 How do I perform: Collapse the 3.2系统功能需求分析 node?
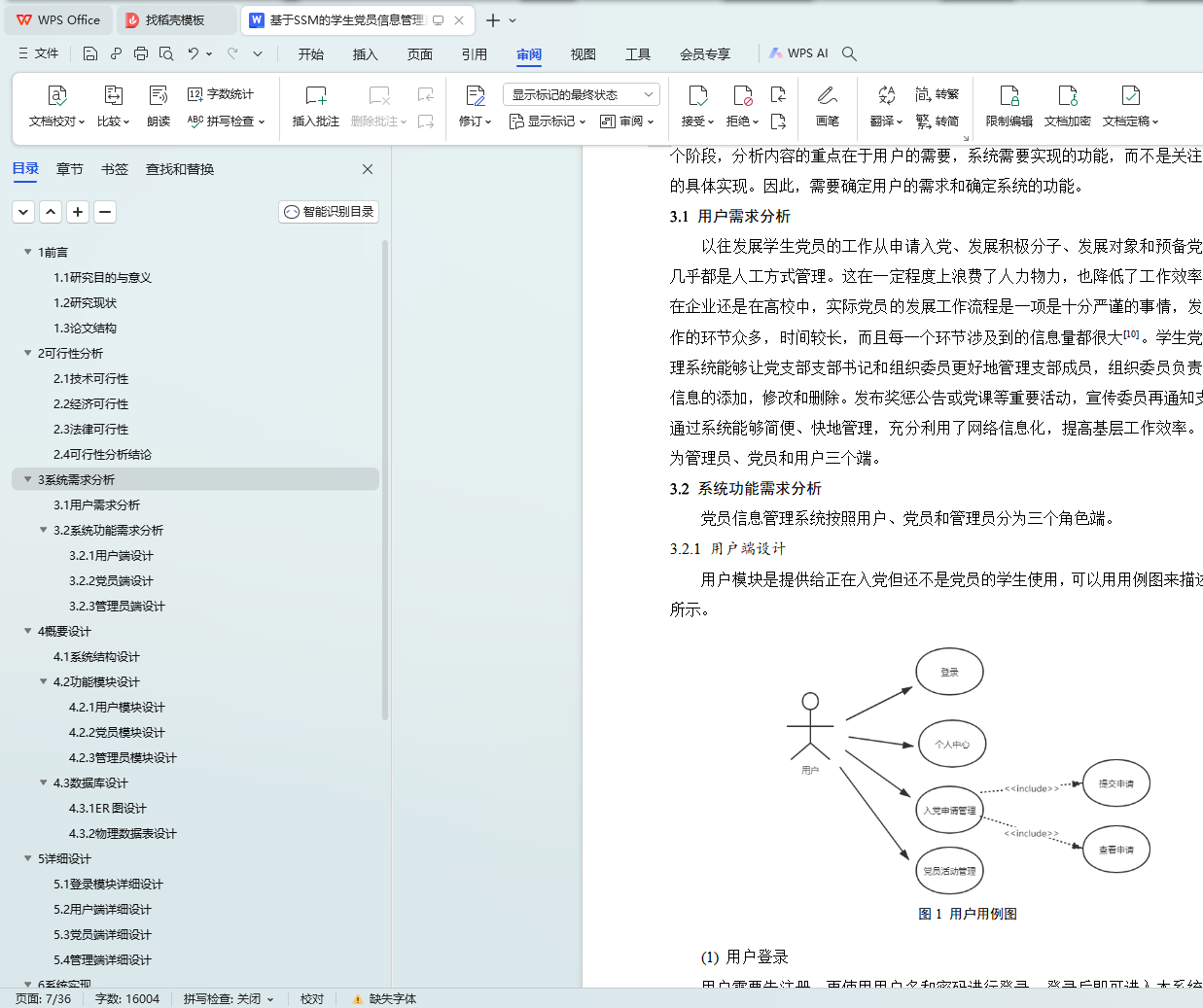(43, 530)
